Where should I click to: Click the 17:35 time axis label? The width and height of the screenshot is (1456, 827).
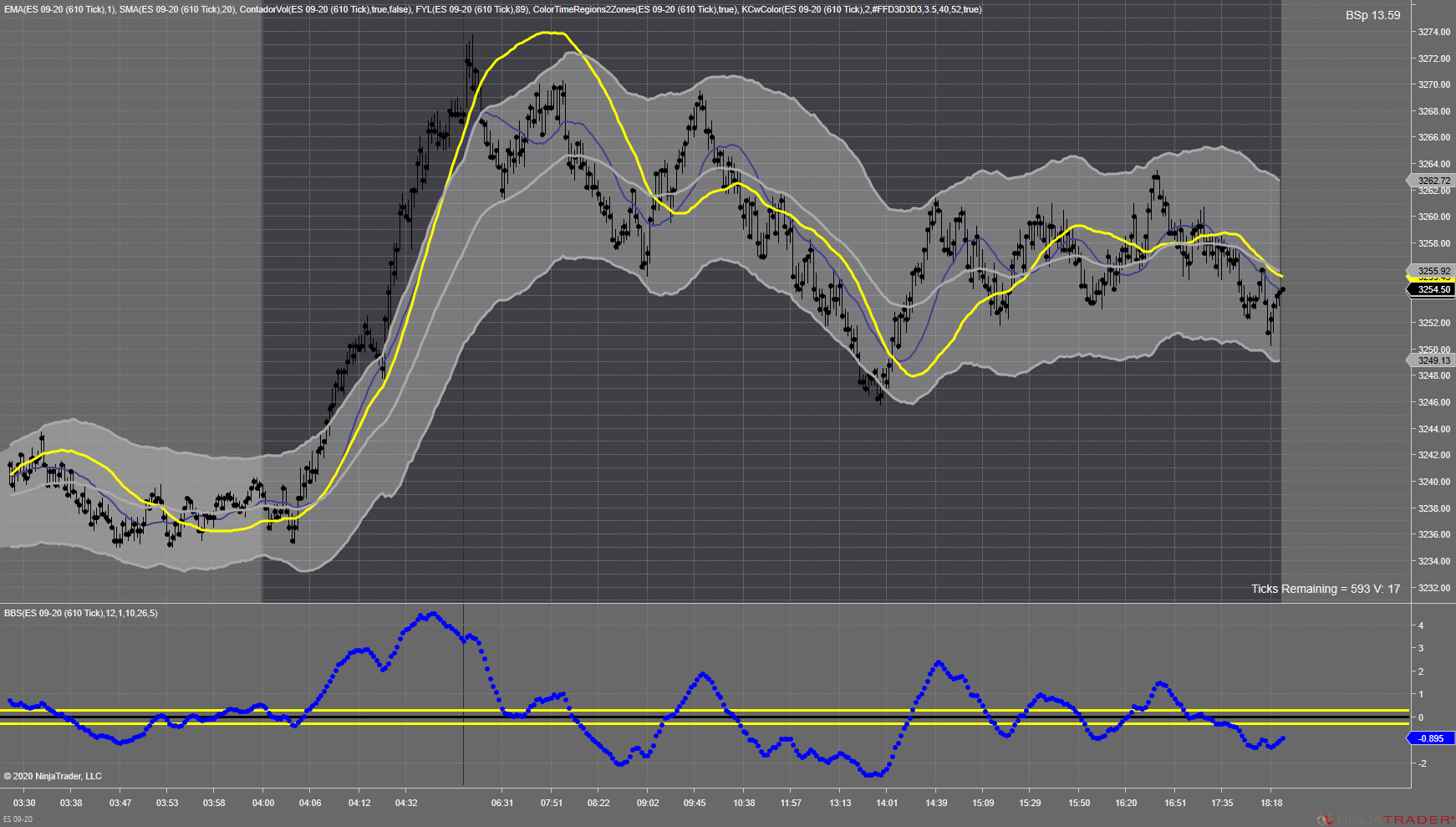point(1222,804)
